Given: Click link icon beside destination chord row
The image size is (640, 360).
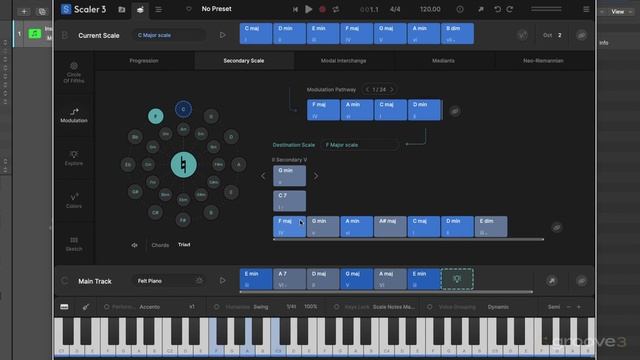Looking at the screenshot, I should (x=556, y=227).
